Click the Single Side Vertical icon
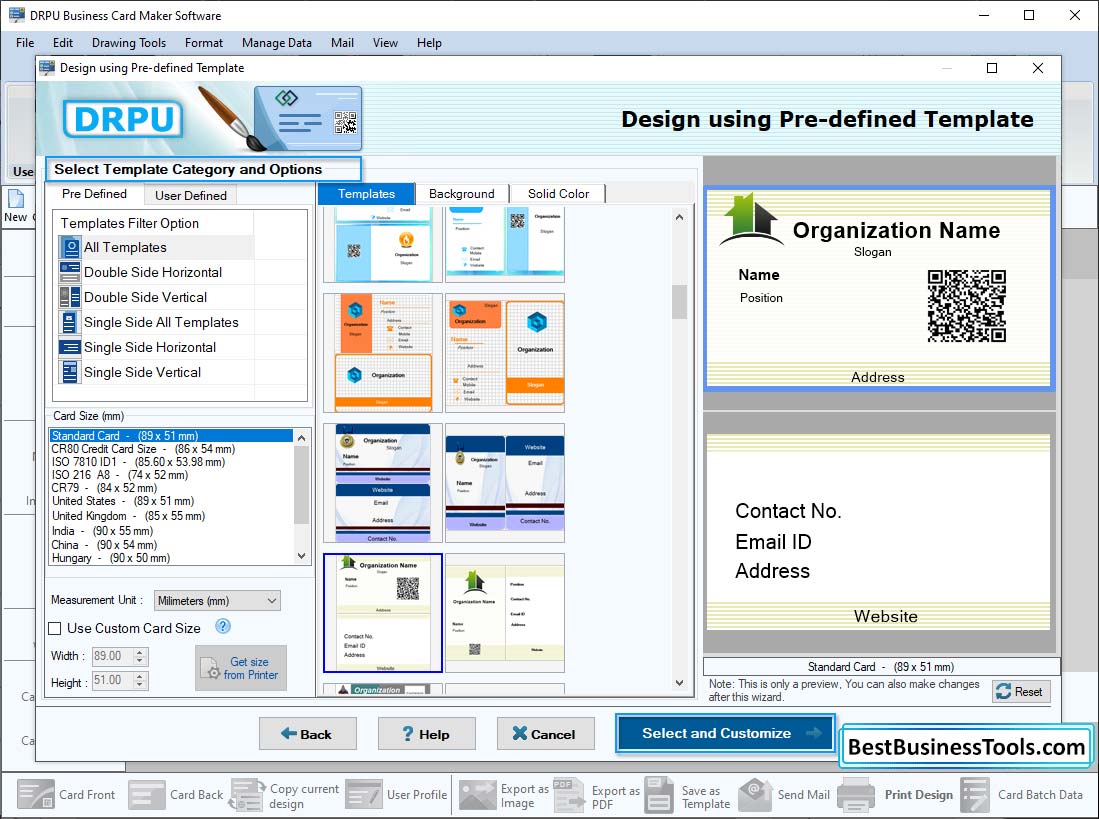1099x819 pixels. (70, 372)
